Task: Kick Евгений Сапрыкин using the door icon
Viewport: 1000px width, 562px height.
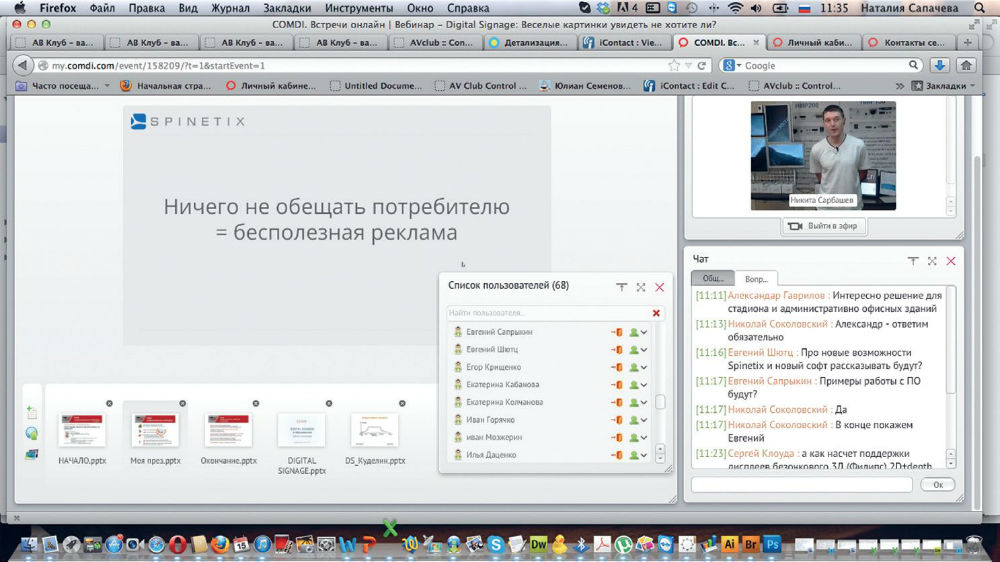Action: point(617,332)
